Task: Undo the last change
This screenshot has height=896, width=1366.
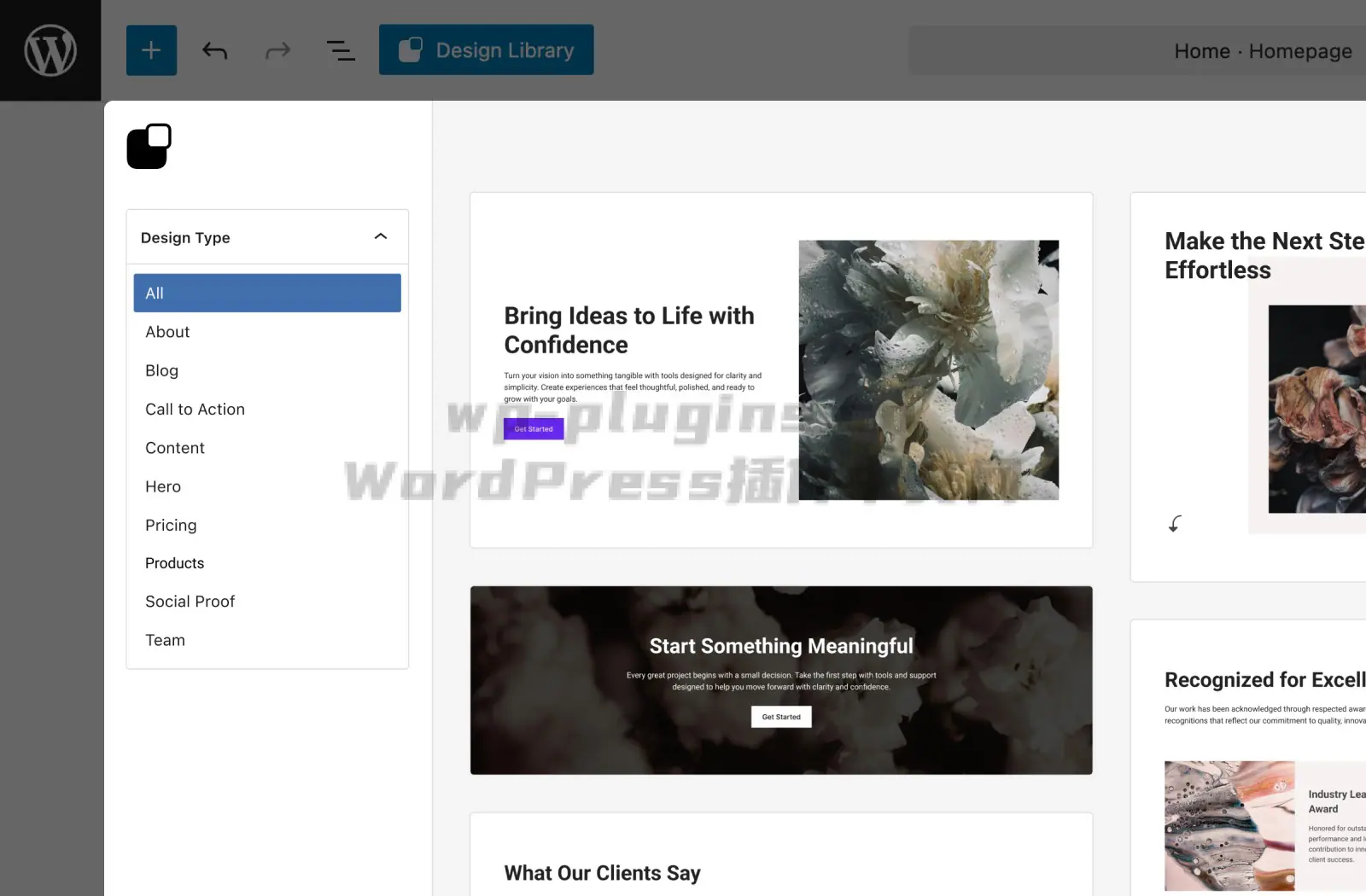Action: tap(214, 50)
